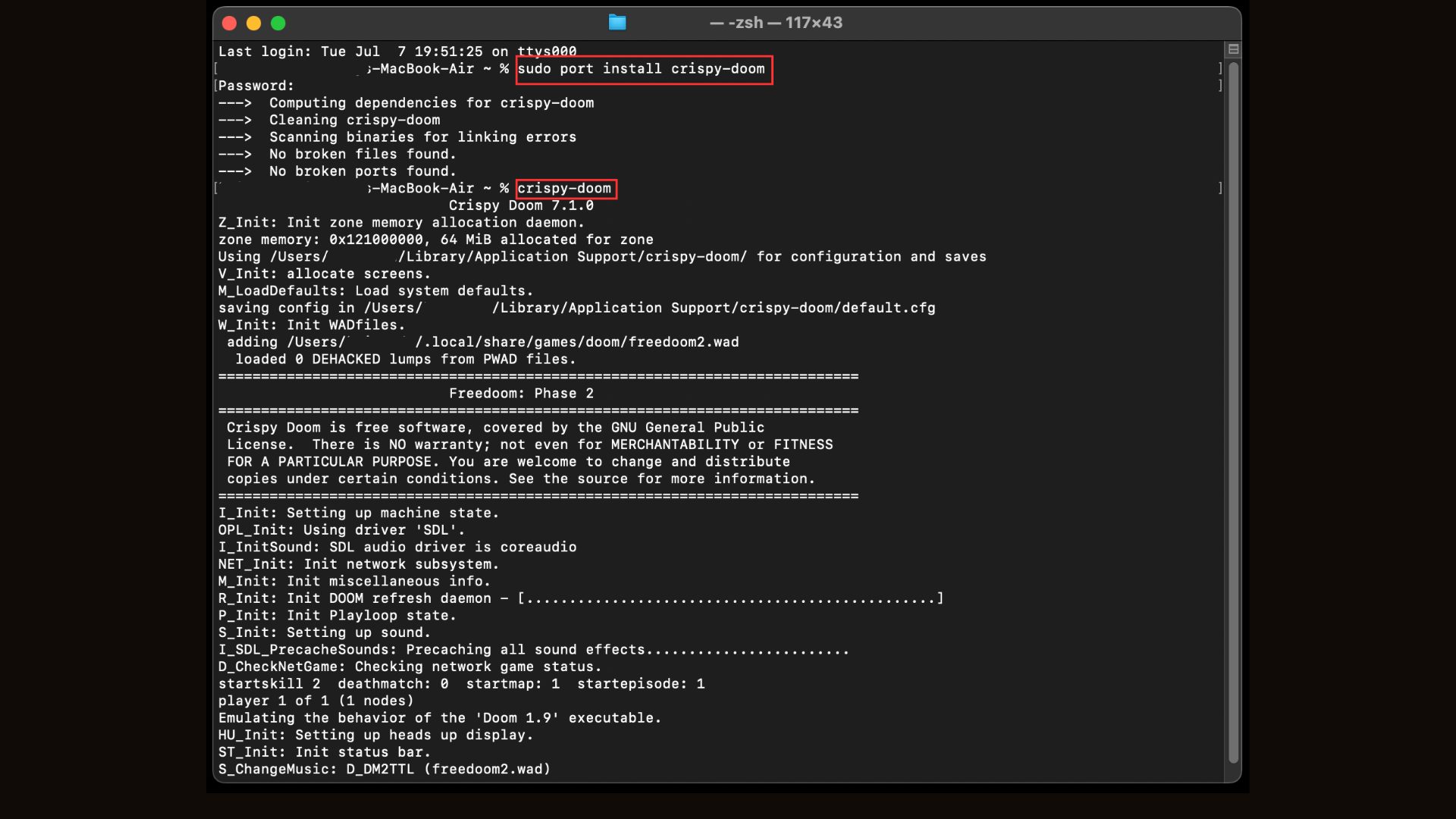Viewport: 1456px width, 819px height.
Task: Click the terminal vertical scrollbar
Action: [1234, 412]
